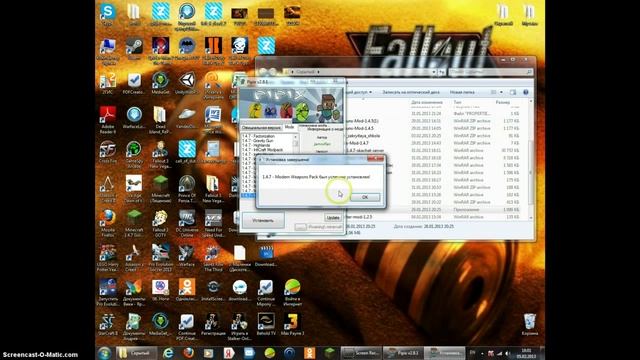Open the Max Payne 3 desktop shortcut

point(292,324)
